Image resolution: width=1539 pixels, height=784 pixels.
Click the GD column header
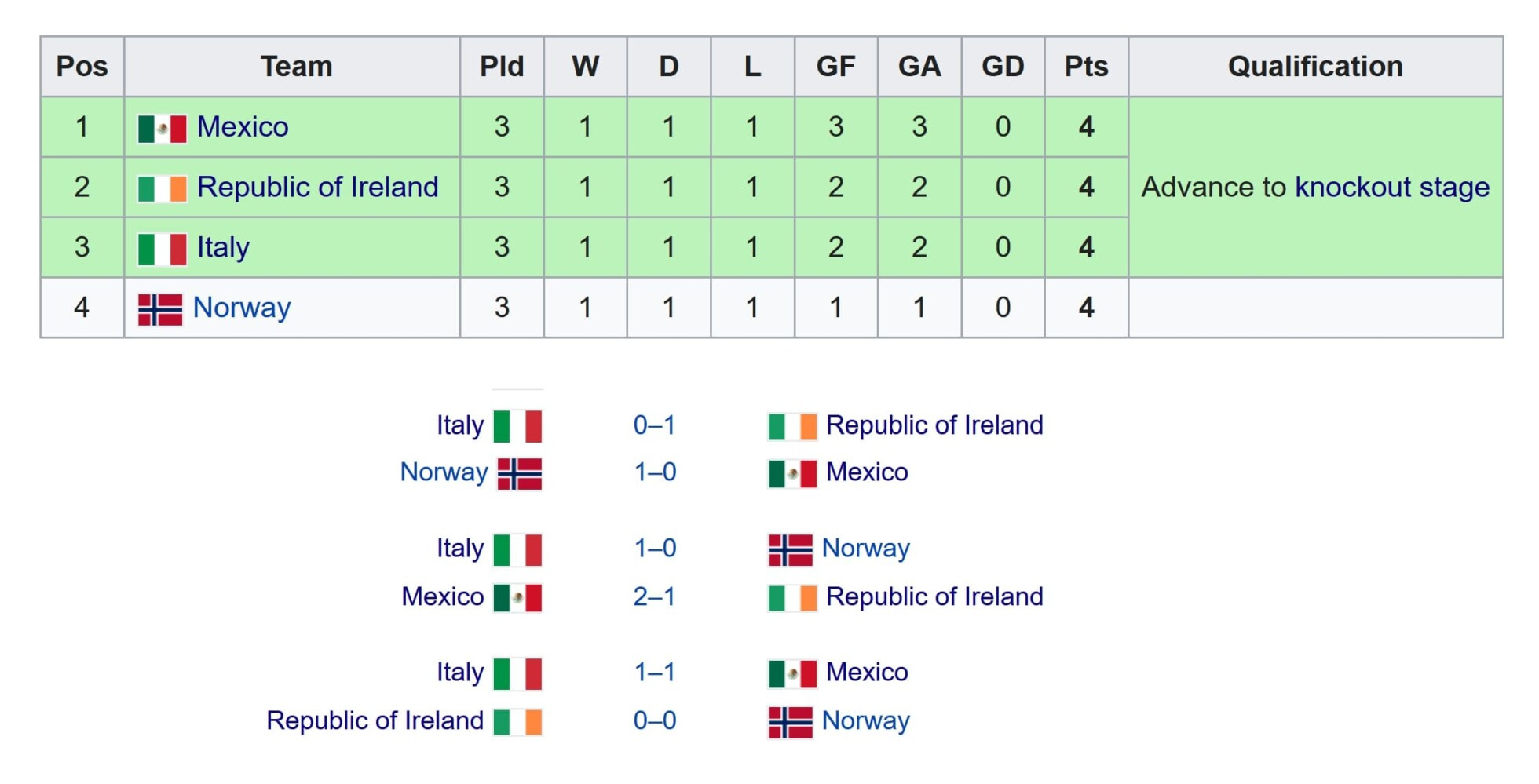1003,67
